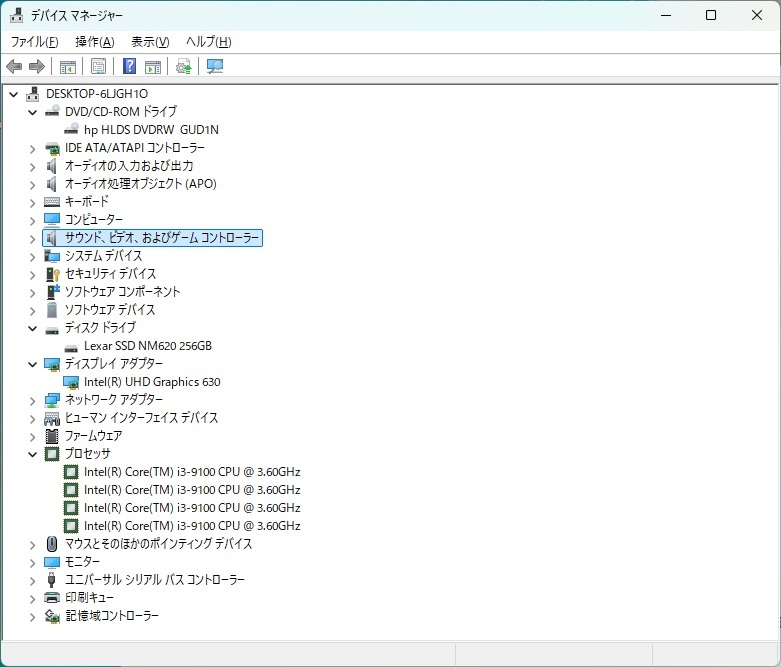Viewport: 781px width, 667px height.
Task: Expand オーディオの入力および出力 category
Action: click(x=33, y=167)
